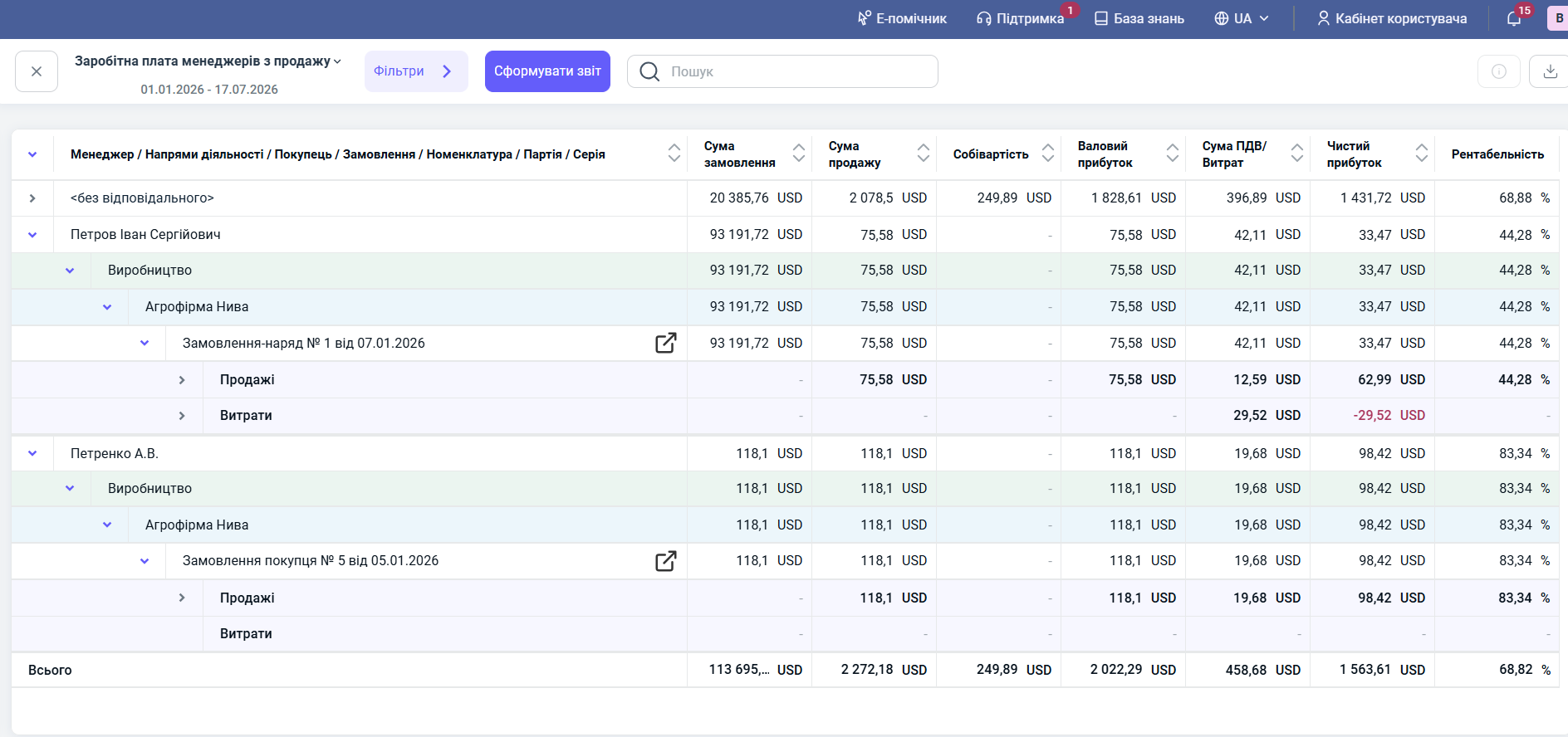Collapse Петренко А.В. row
1568x737 pixels.
pyautogui.click(x=32, y=453)
